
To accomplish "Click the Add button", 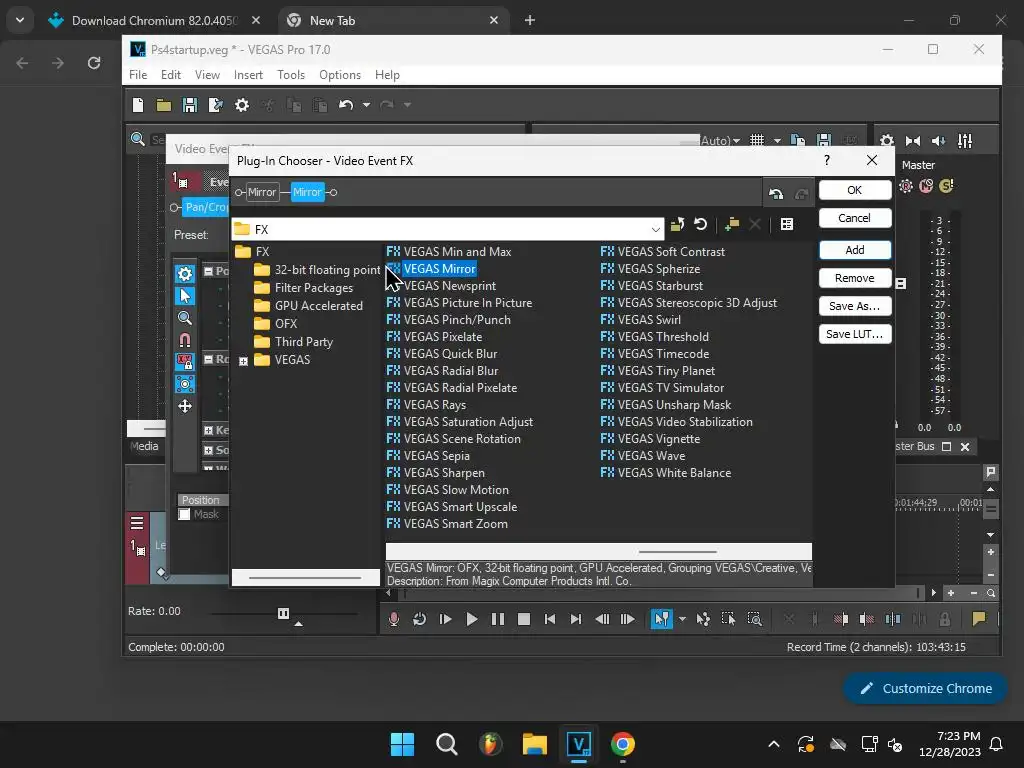I will click(854, 250).
